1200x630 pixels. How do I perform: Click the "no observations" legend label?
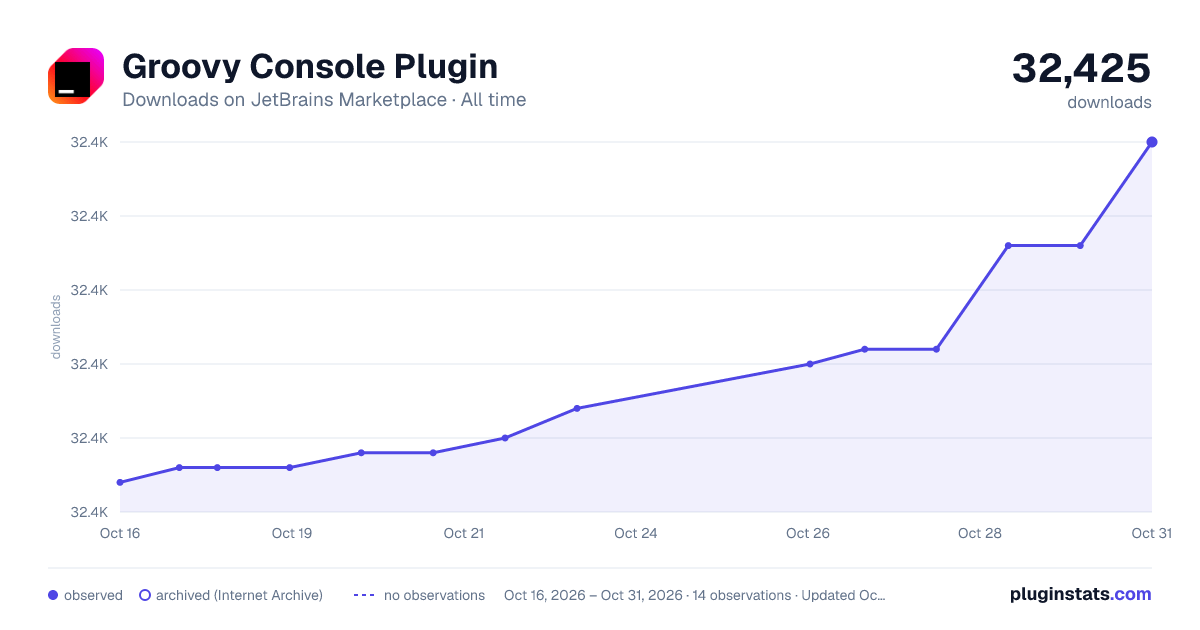434,595
